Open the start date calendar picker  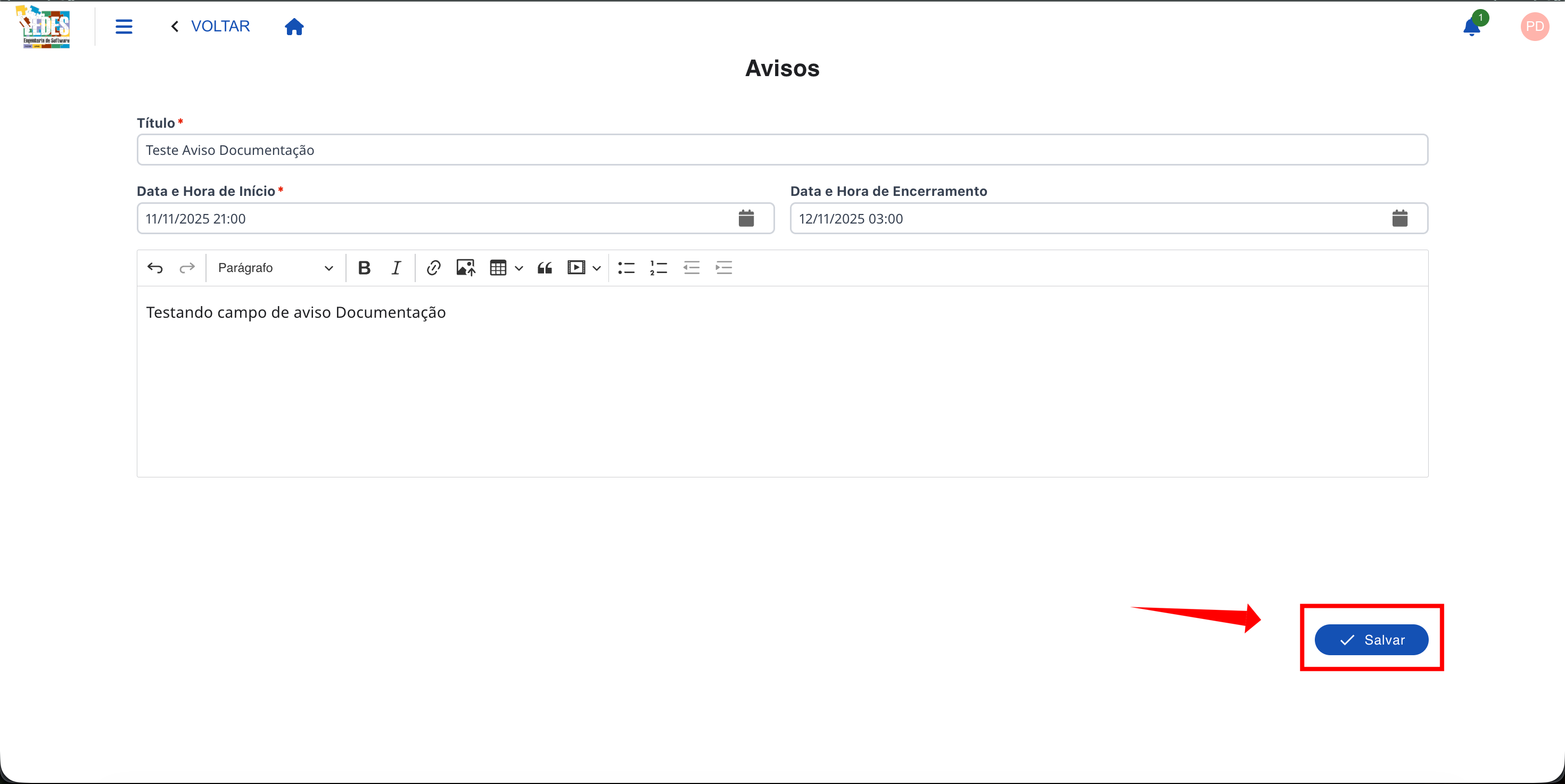click(x=746, y=219)
